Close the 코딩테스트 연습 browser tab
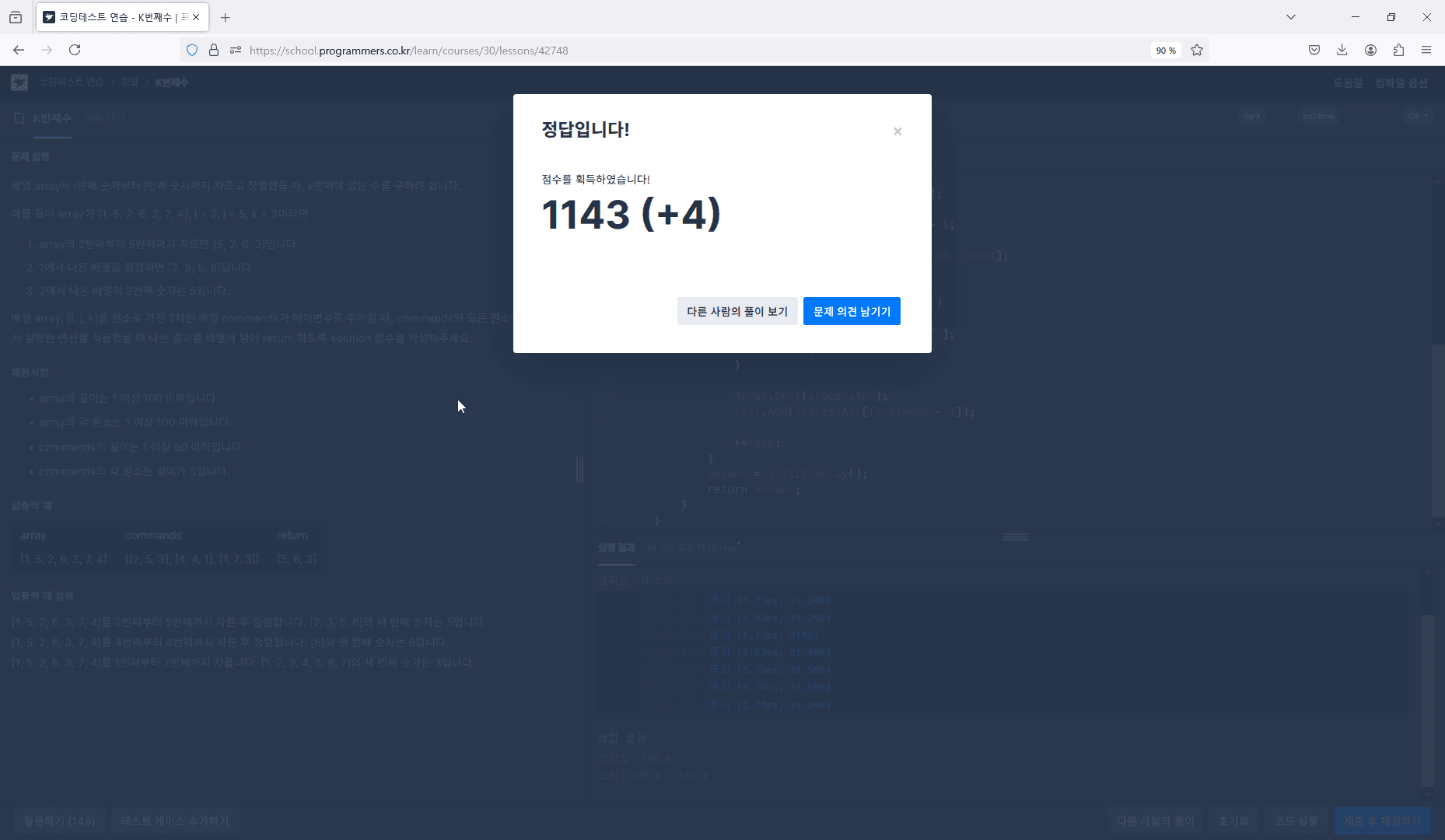Screen dimensions: 1445x840 [196, 17]
